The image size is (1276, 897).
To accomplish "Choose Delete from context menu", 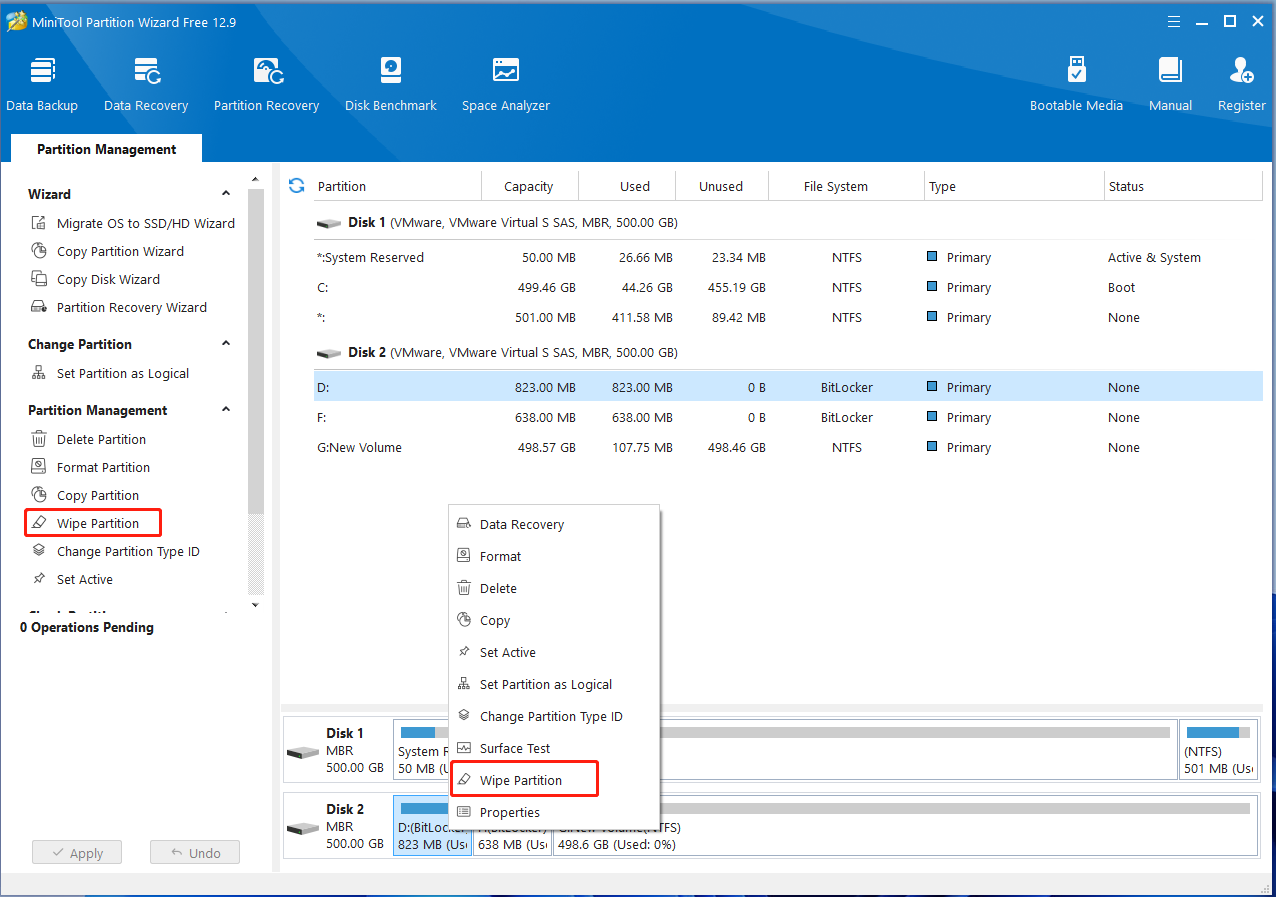I will pos(554,588).
